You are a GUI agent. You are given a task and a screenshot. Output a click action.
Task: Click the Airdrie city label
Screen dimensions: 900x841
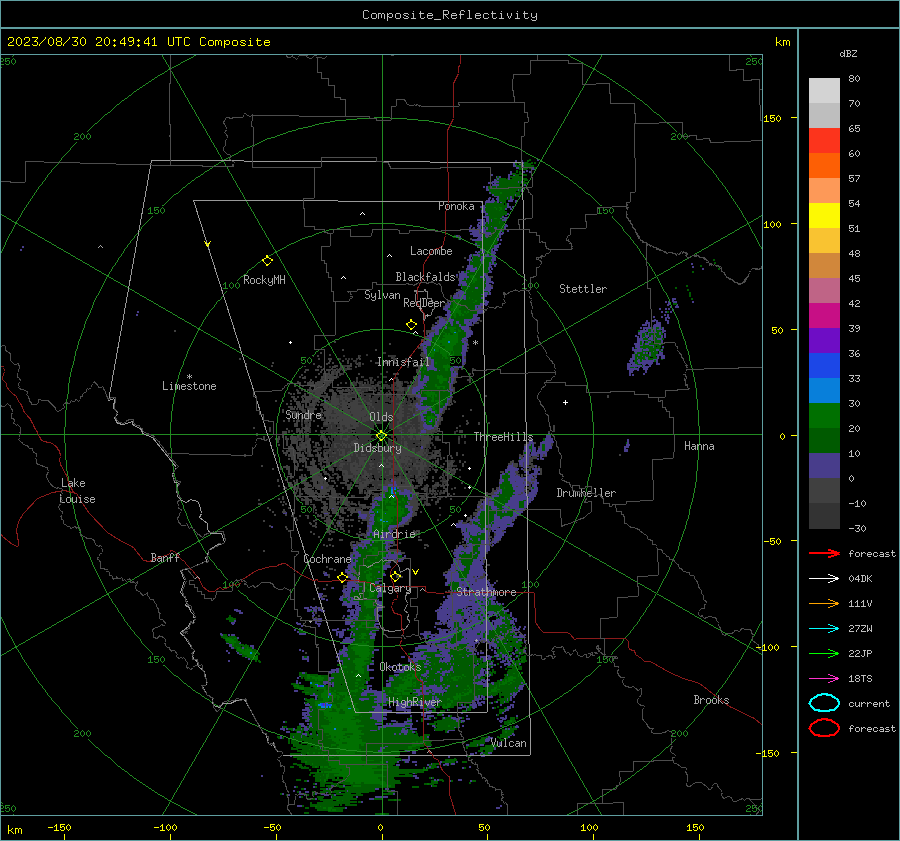coord(394,534)
